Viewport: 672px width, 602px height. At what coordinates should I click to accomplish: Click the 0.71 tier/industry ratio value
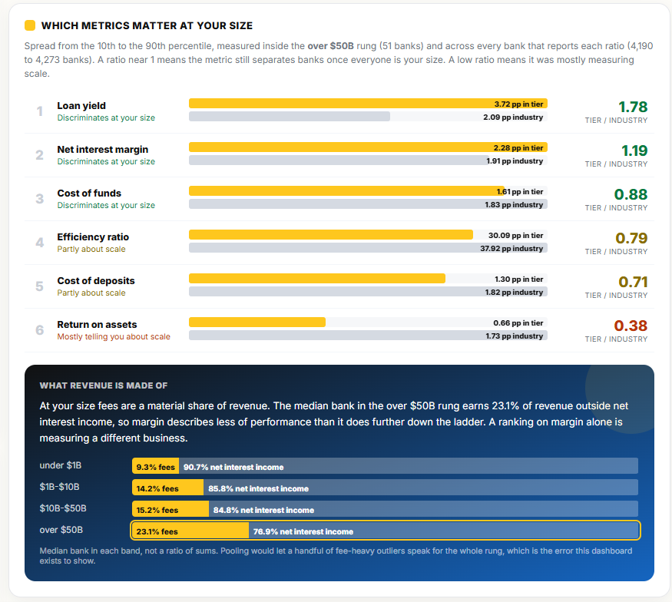(x=633, y=282)
